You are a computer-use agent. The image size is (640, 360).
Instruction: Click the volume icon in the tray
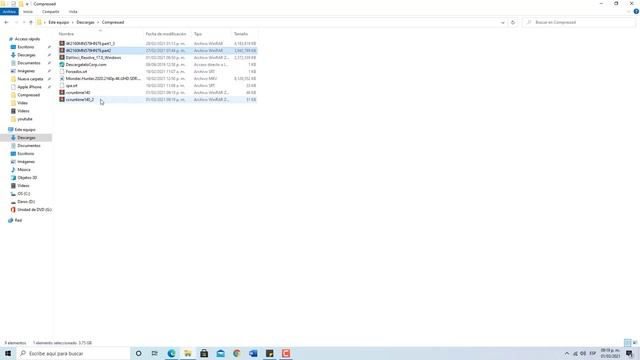[x=583, y=353]
